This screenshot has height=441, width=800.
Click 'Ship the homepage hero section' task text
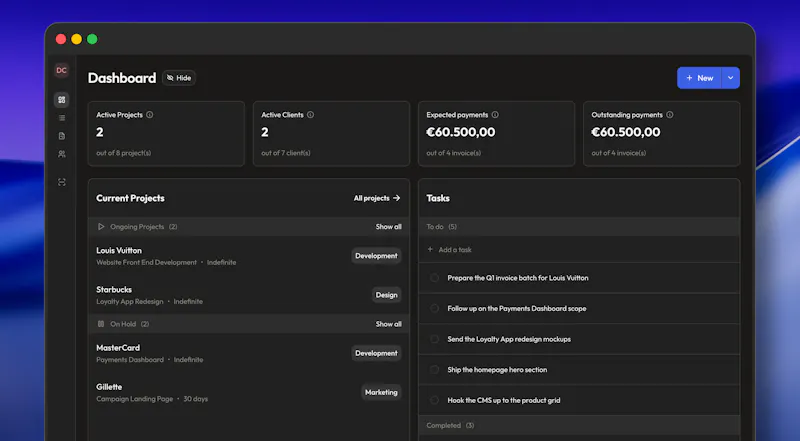click(x=497, y=370)
